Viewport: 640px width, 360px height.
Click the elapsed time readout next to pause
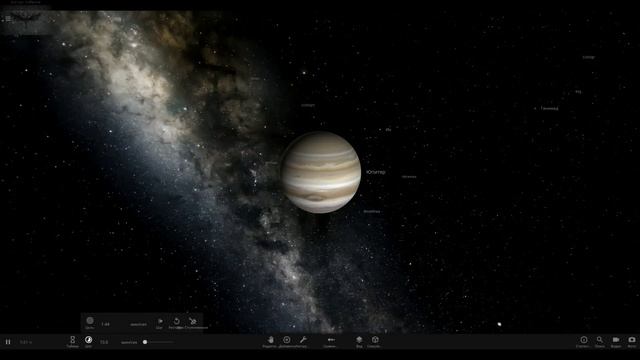pyautogui.click(x=26, y=342)
